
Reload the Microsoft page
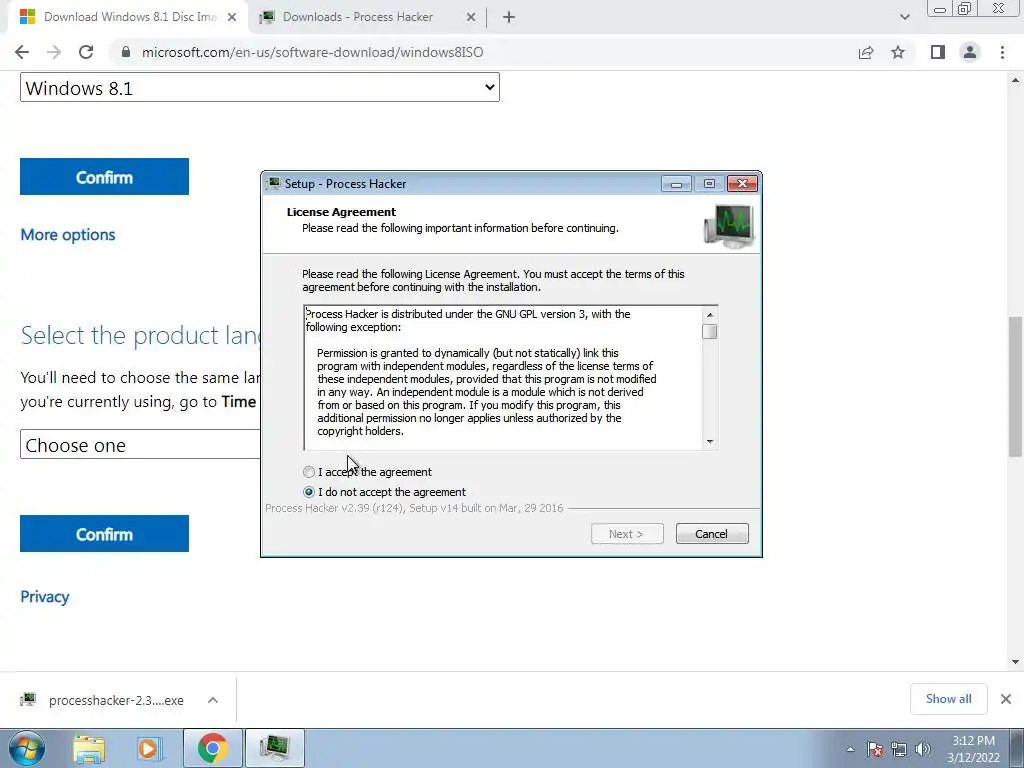pyautogui.click(x=86, y=52)
